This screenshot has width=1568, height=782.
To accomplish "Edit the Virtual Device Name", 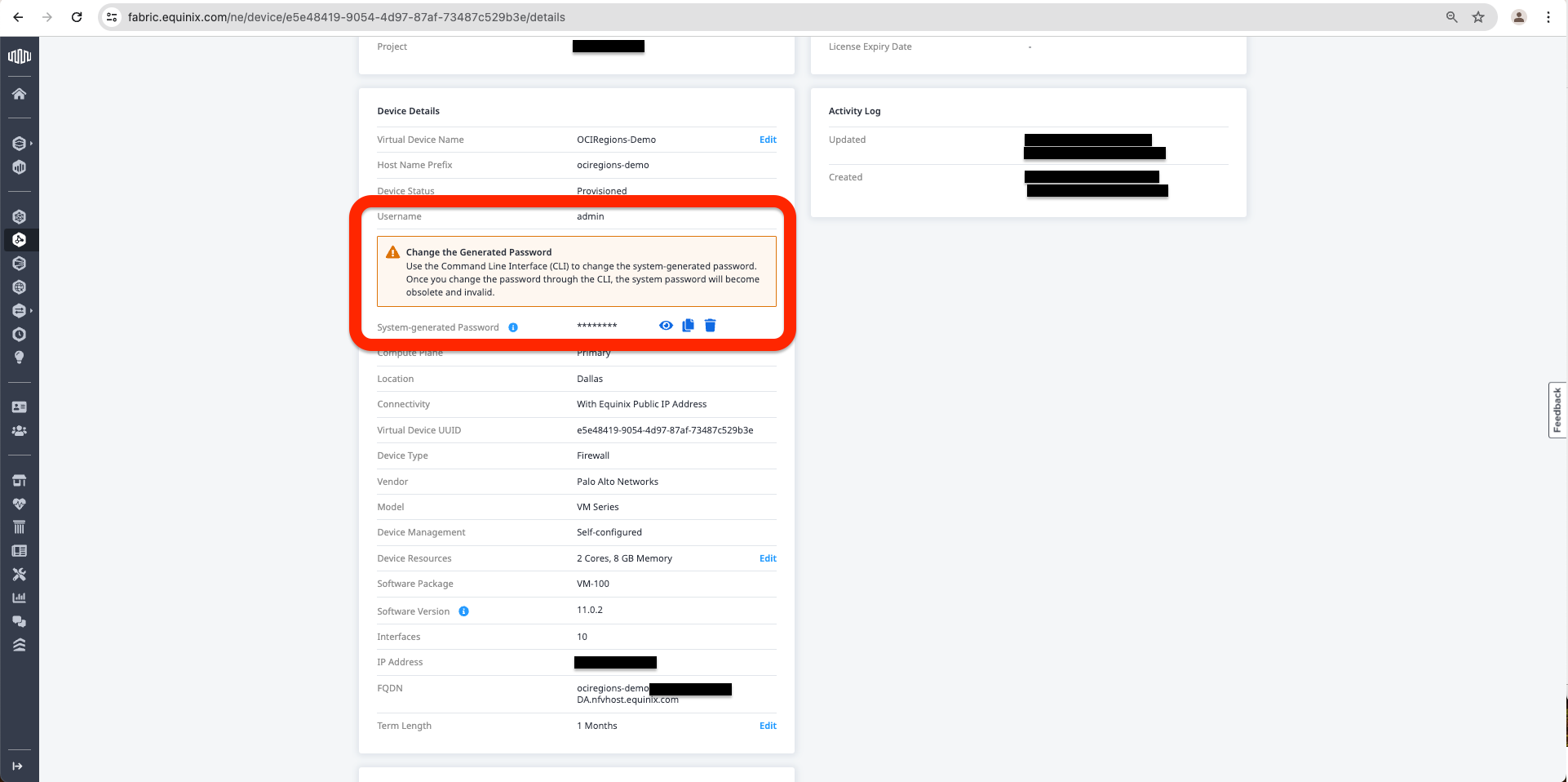I will 767,140.
